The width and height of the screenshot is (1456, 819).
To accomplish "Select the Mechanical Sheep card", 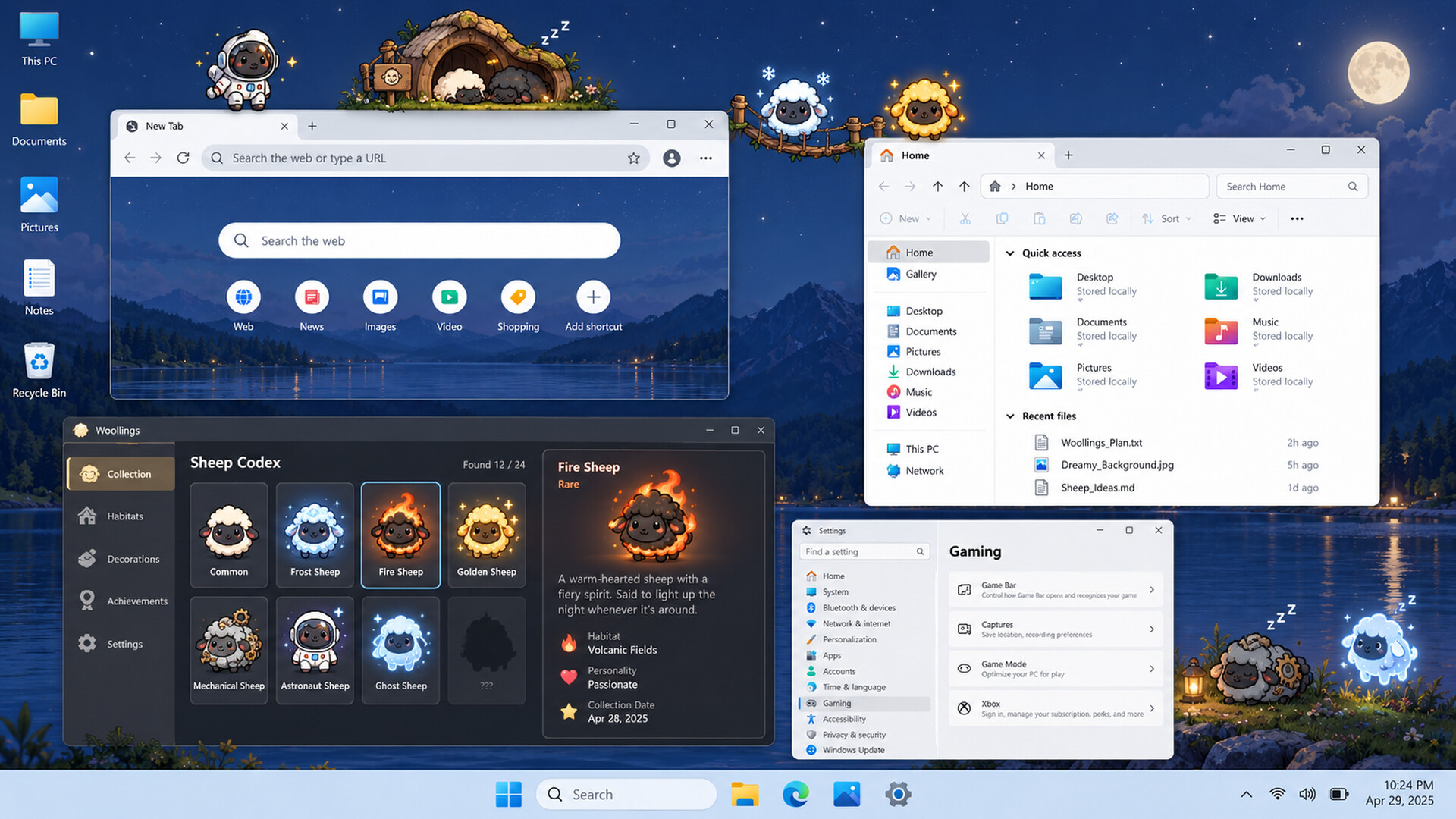I will tap(229, 650).
